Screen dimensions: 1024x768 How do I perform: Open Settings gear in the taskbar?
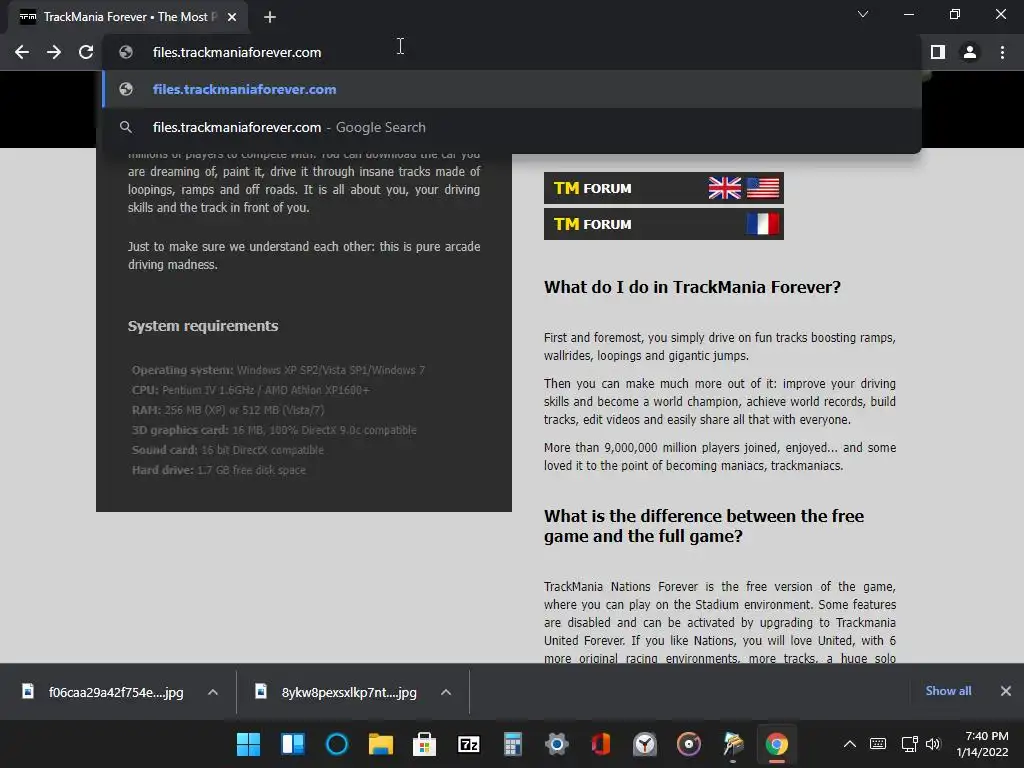pyautogui.click(x=556, y=744)
